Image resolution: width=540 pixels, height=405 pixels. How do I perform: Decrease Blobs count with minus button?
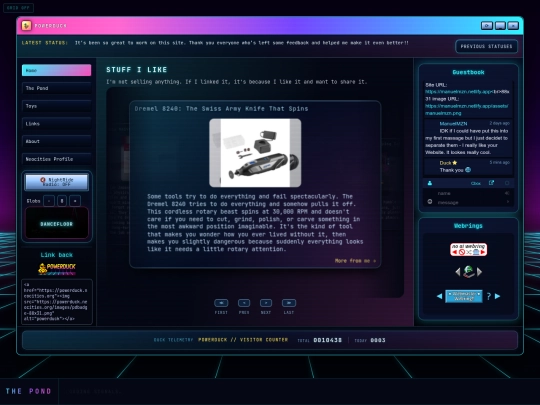point(49,201)
